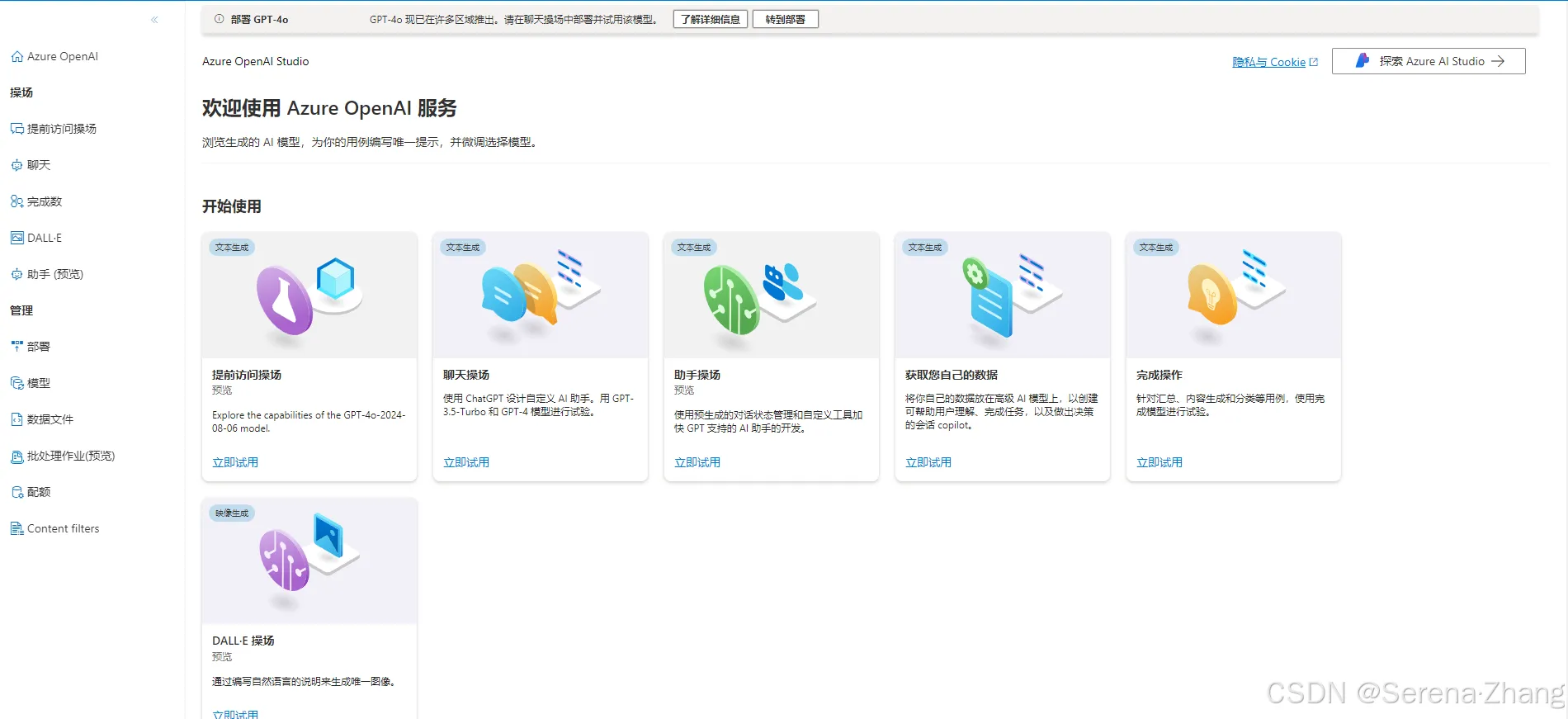The width and height of the screenshot is (1568, 719).
Task: Click Try now on assistants playground card
Action: click(x=697, y=462)
